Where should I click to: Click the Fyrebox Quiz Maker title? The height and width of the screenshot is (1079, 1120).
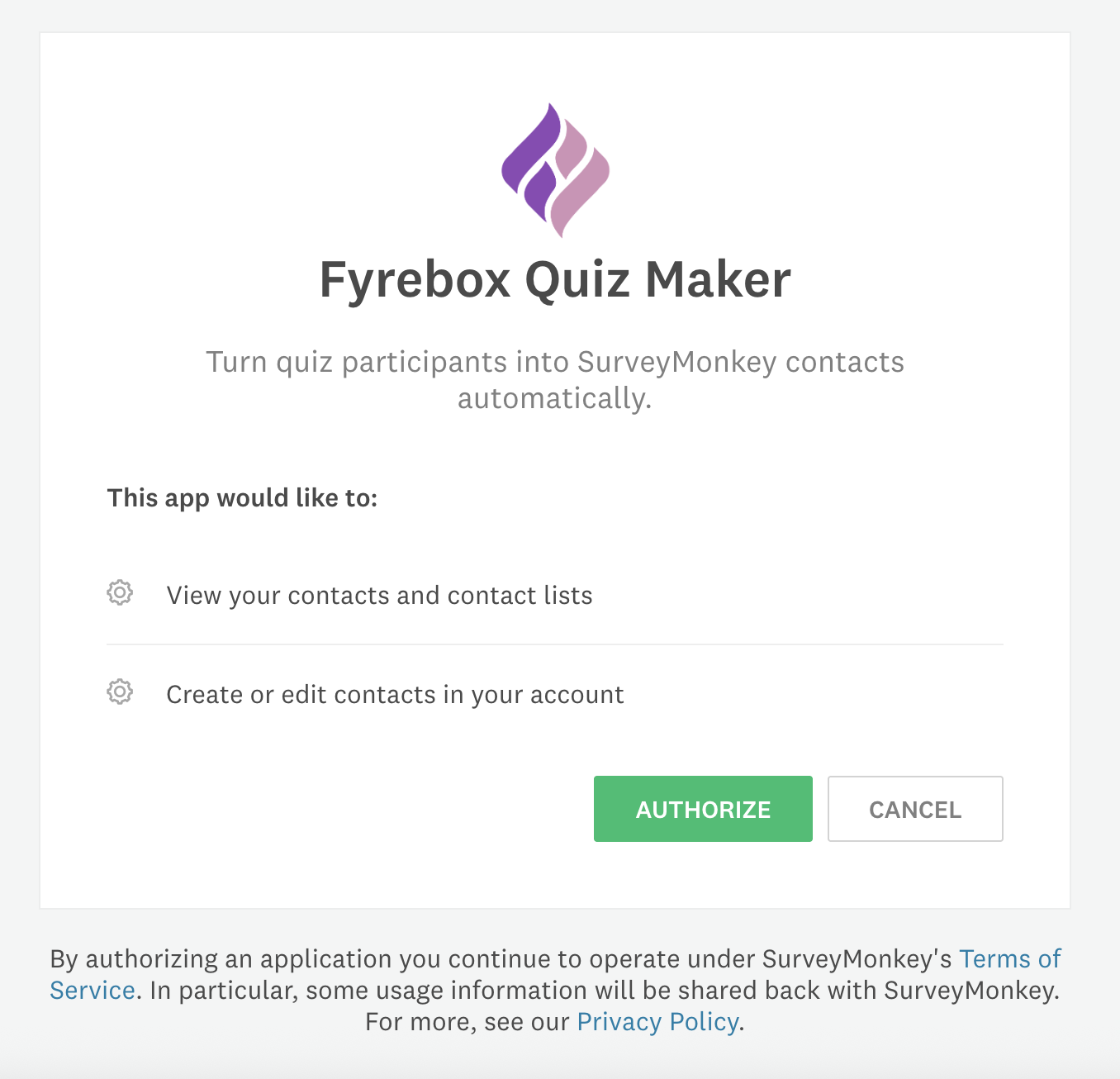555,279
